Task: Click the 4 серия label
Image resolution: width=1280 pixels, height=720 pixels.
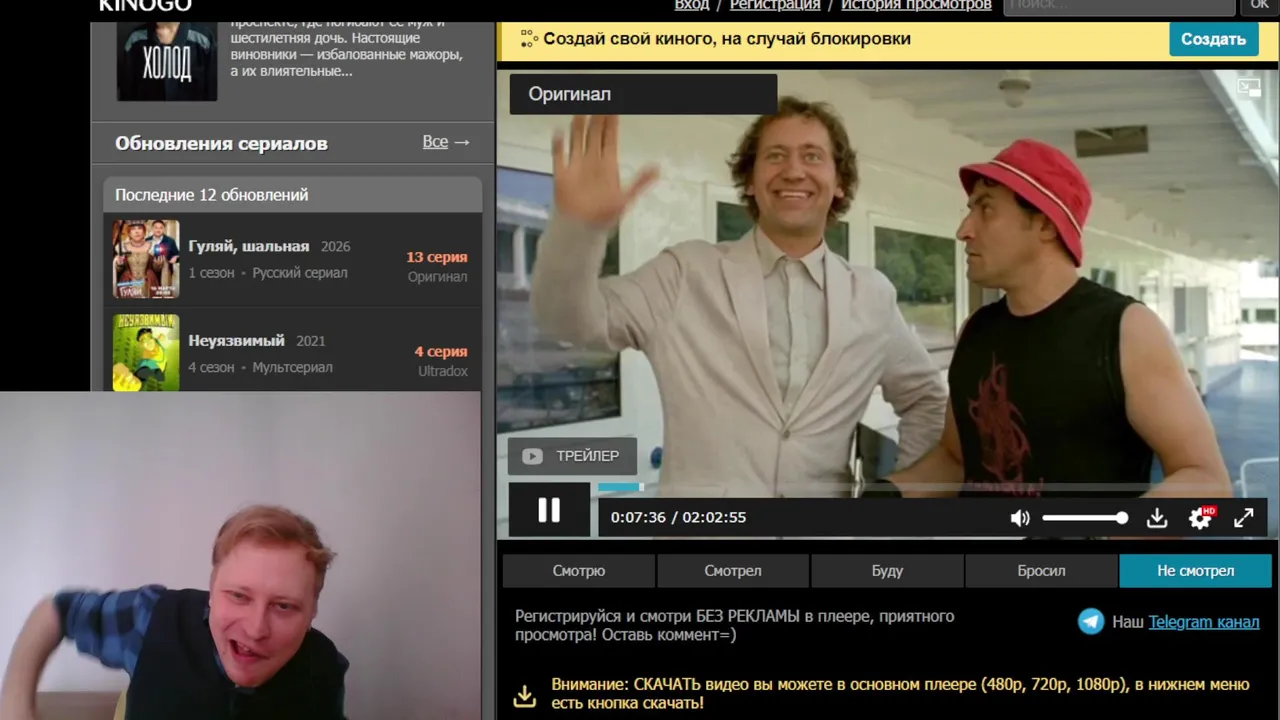Action: coord(441,352)
